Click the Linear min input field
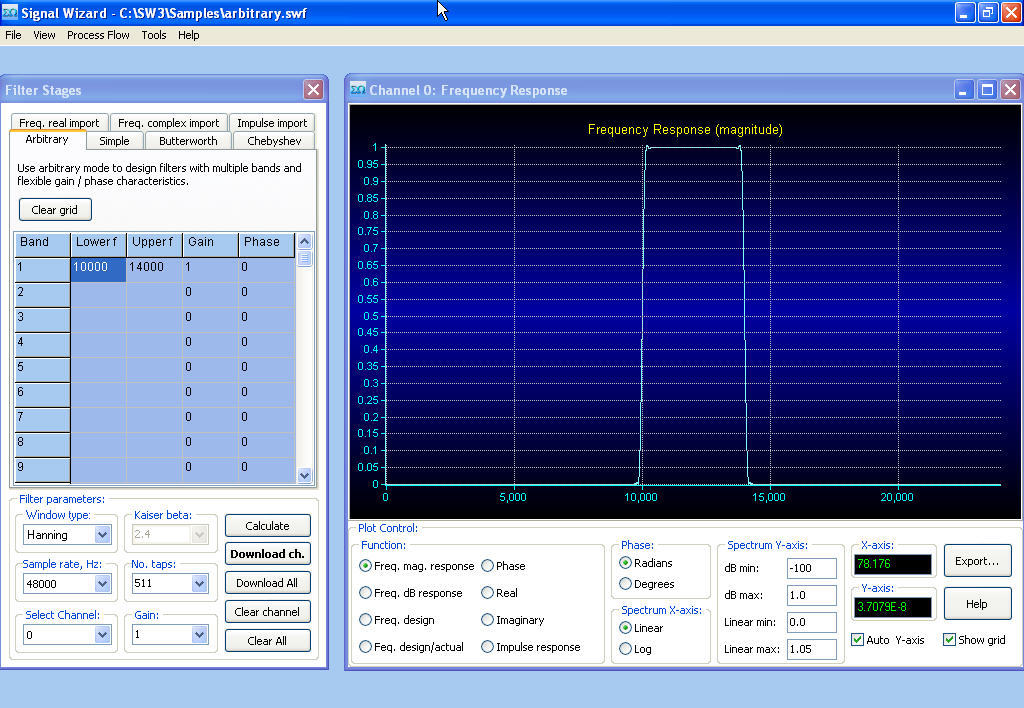 tap(811, 622)
